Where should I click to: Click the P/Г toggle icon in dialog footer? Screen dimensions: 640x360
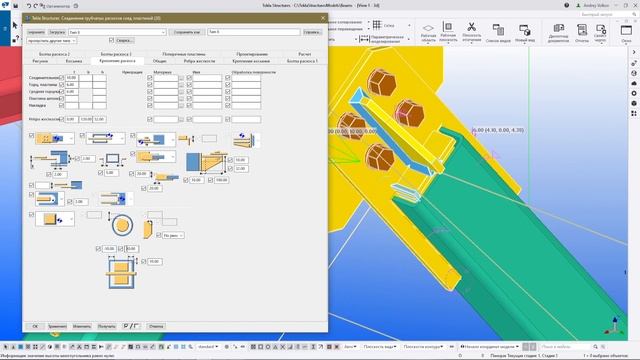(131, 326)
